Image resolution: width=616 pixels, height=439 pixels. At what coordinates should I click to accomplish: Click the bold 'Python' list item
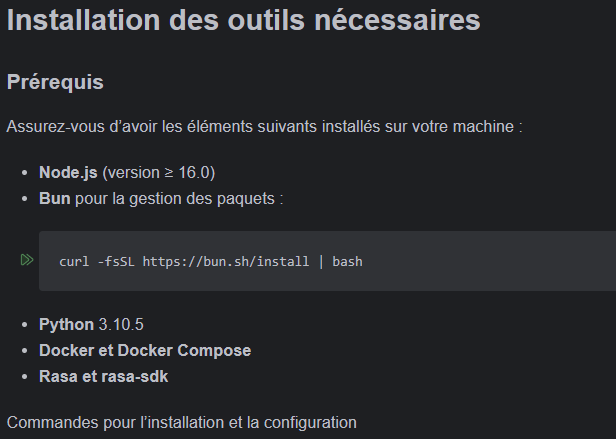[66, 325]
